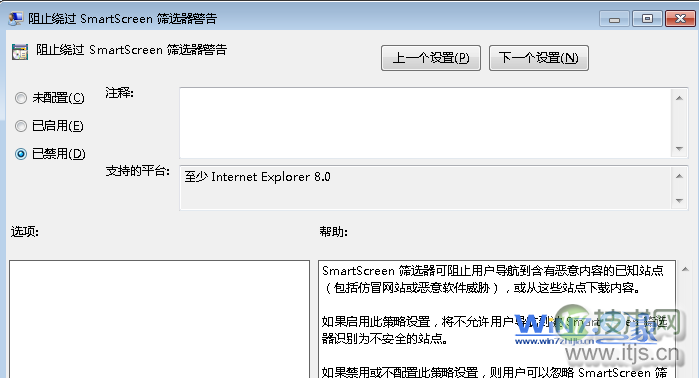Click the empty 选项 options pane
This screenshot has width=699, height=378.
159,319
